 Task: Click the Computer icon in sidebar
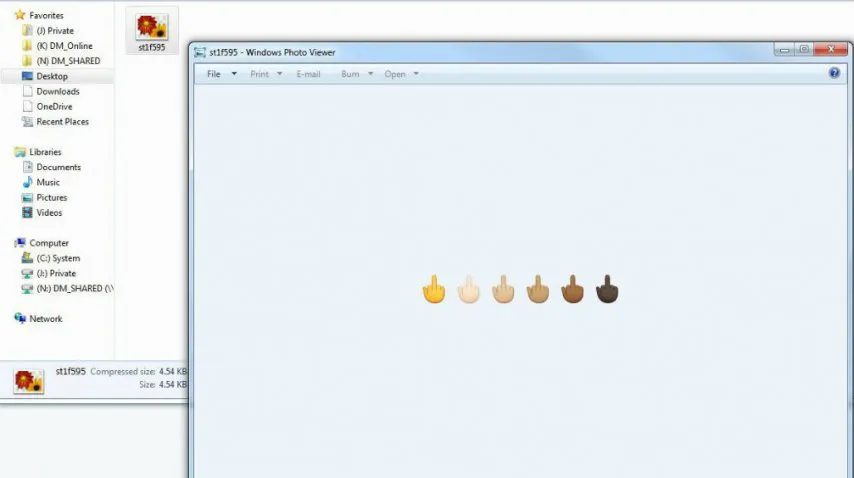20,243
